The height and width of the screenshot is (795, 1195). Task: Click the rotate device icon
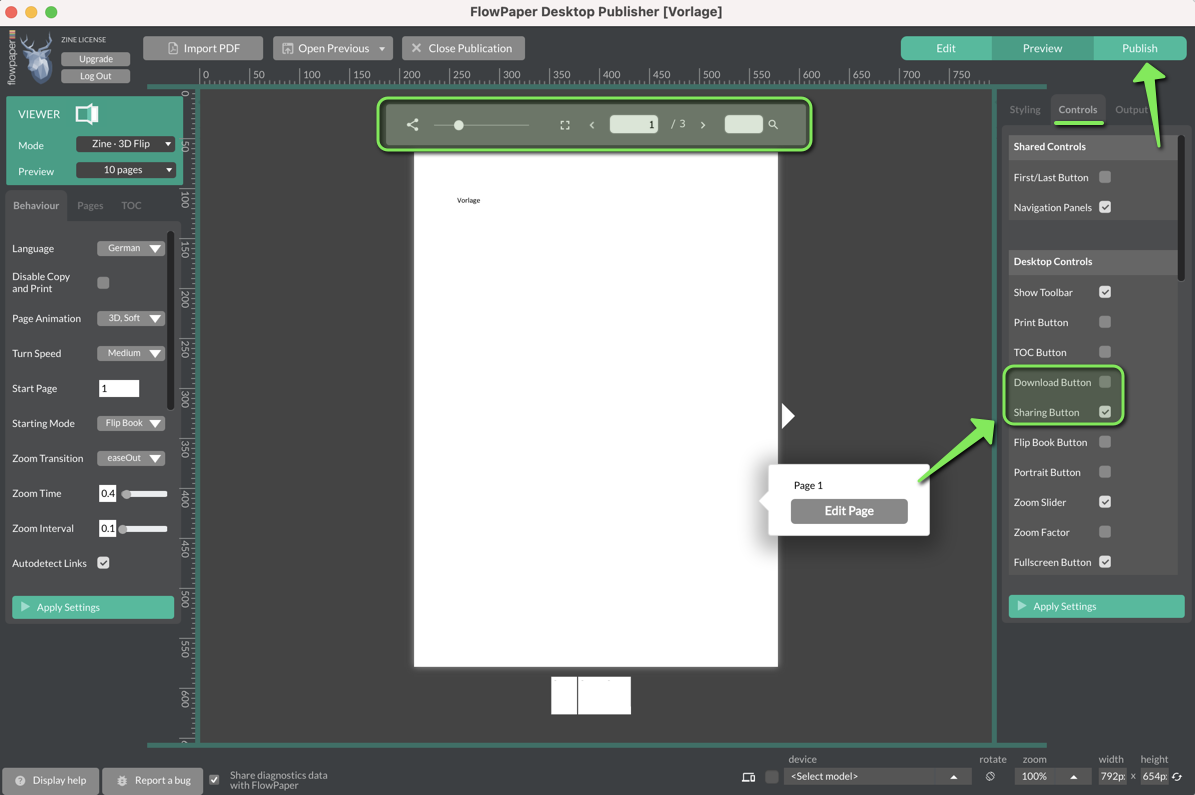[990, 777]
